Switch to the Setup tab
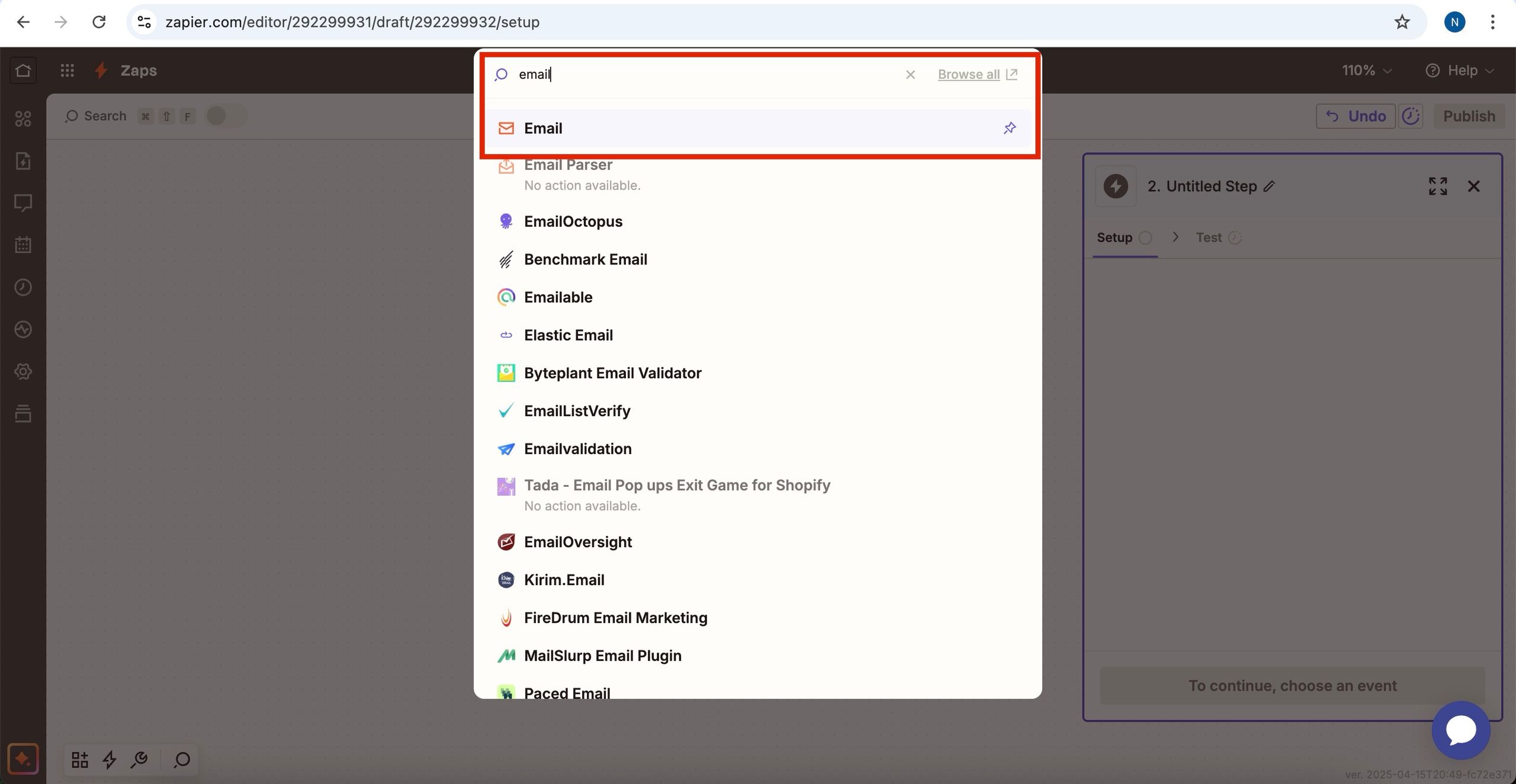Viewport: 1516px width, 784px height. (x=1124, y=237)
